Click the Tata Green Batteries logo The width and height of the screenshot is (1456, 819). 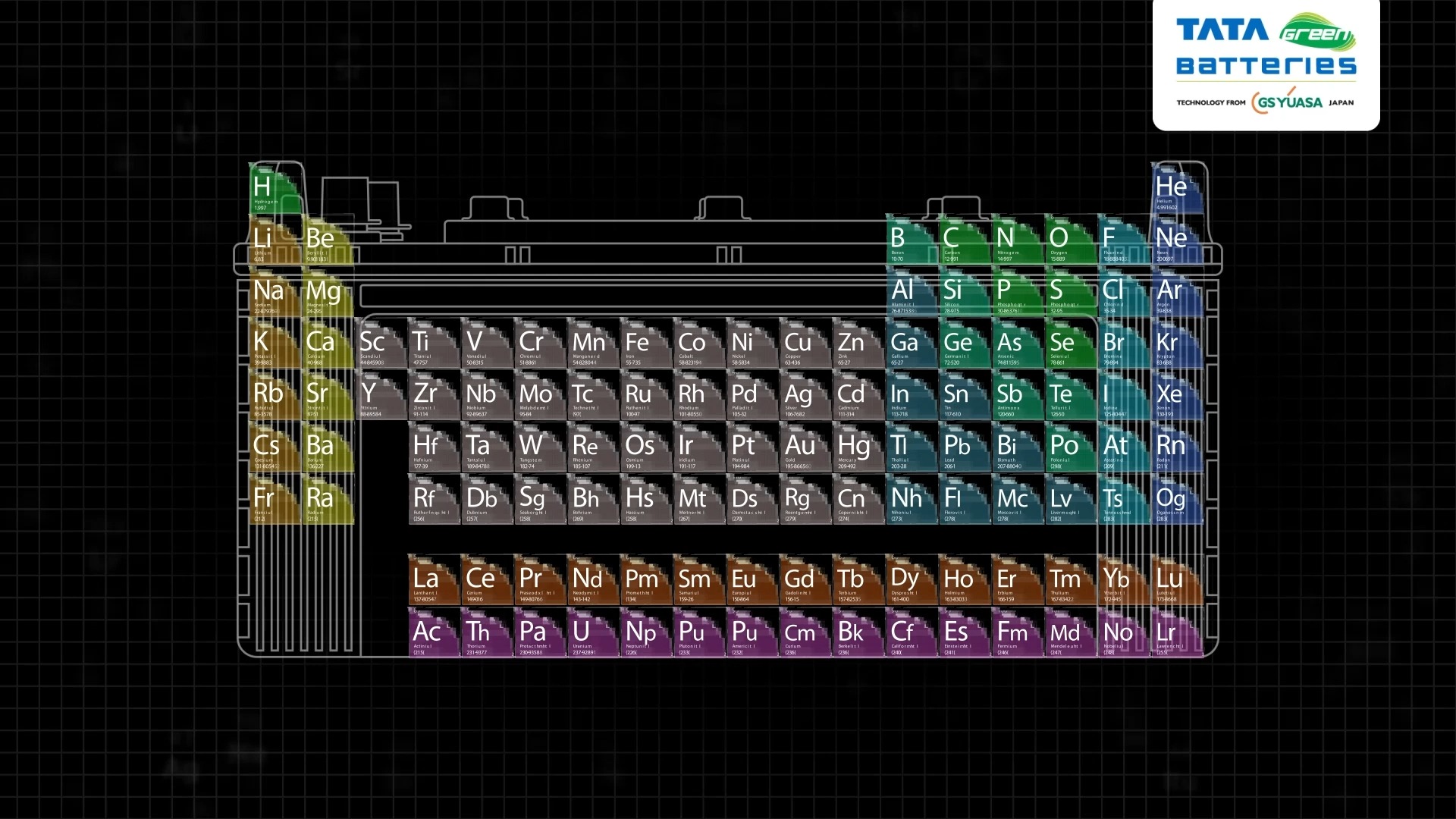(x=1266, y=45)
